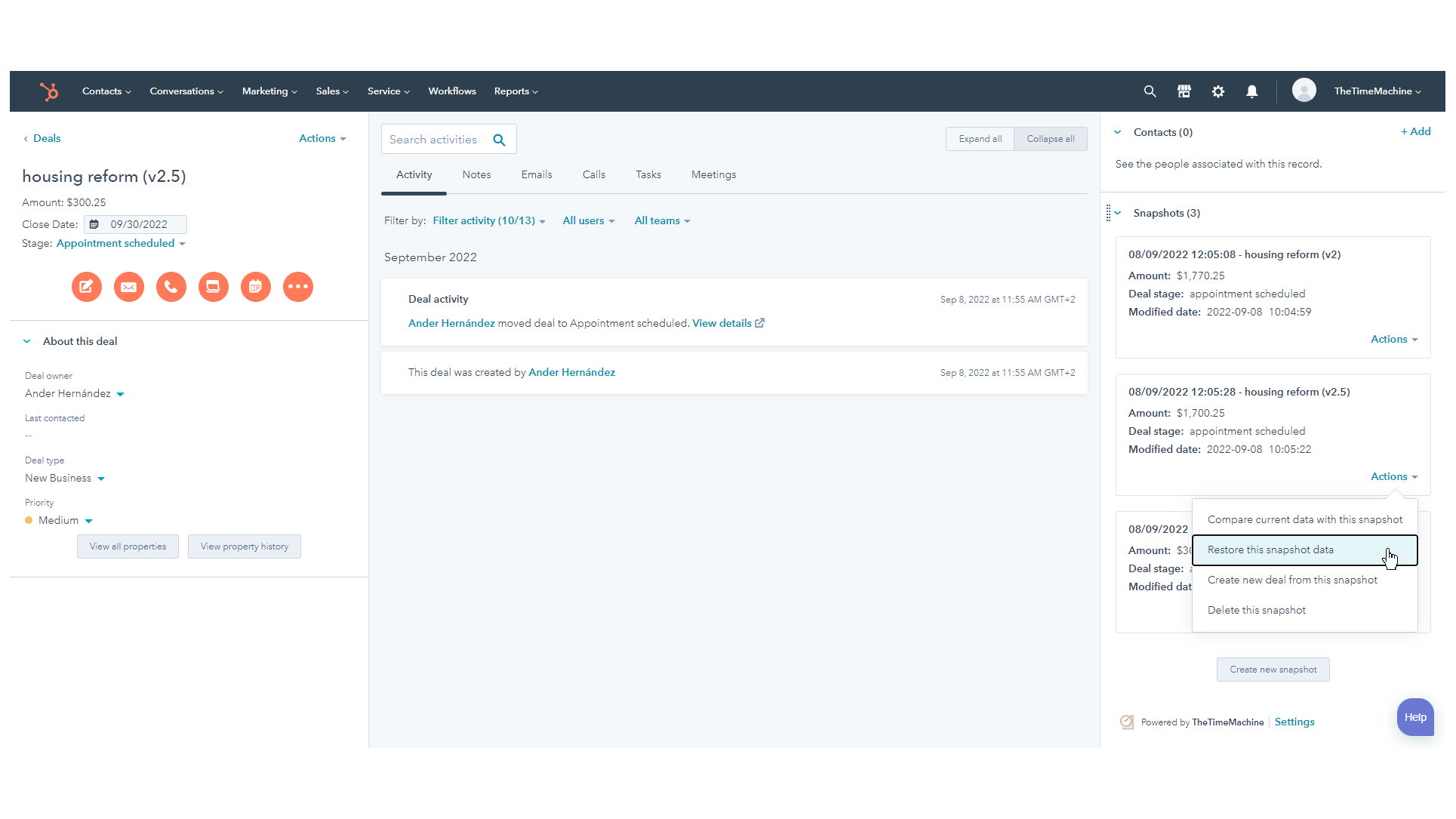Click the Search activities input field
Image resolution: width=1456 pixels, height=819 pixels.
[x=435, y=140]
